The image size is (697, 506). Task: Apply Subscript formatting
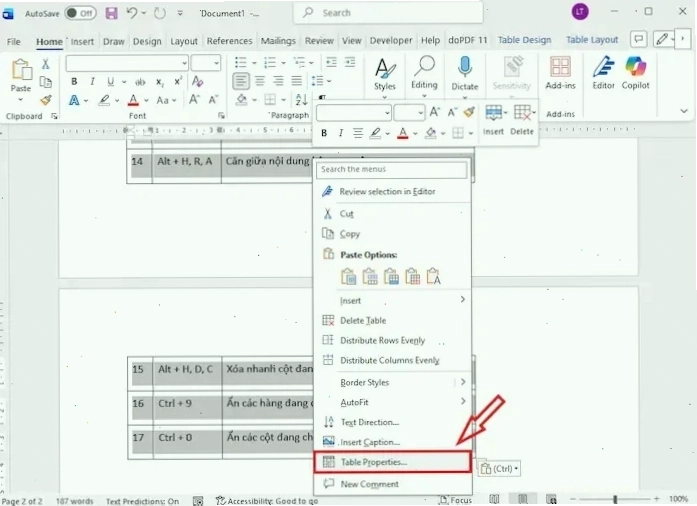coord(159,82)
